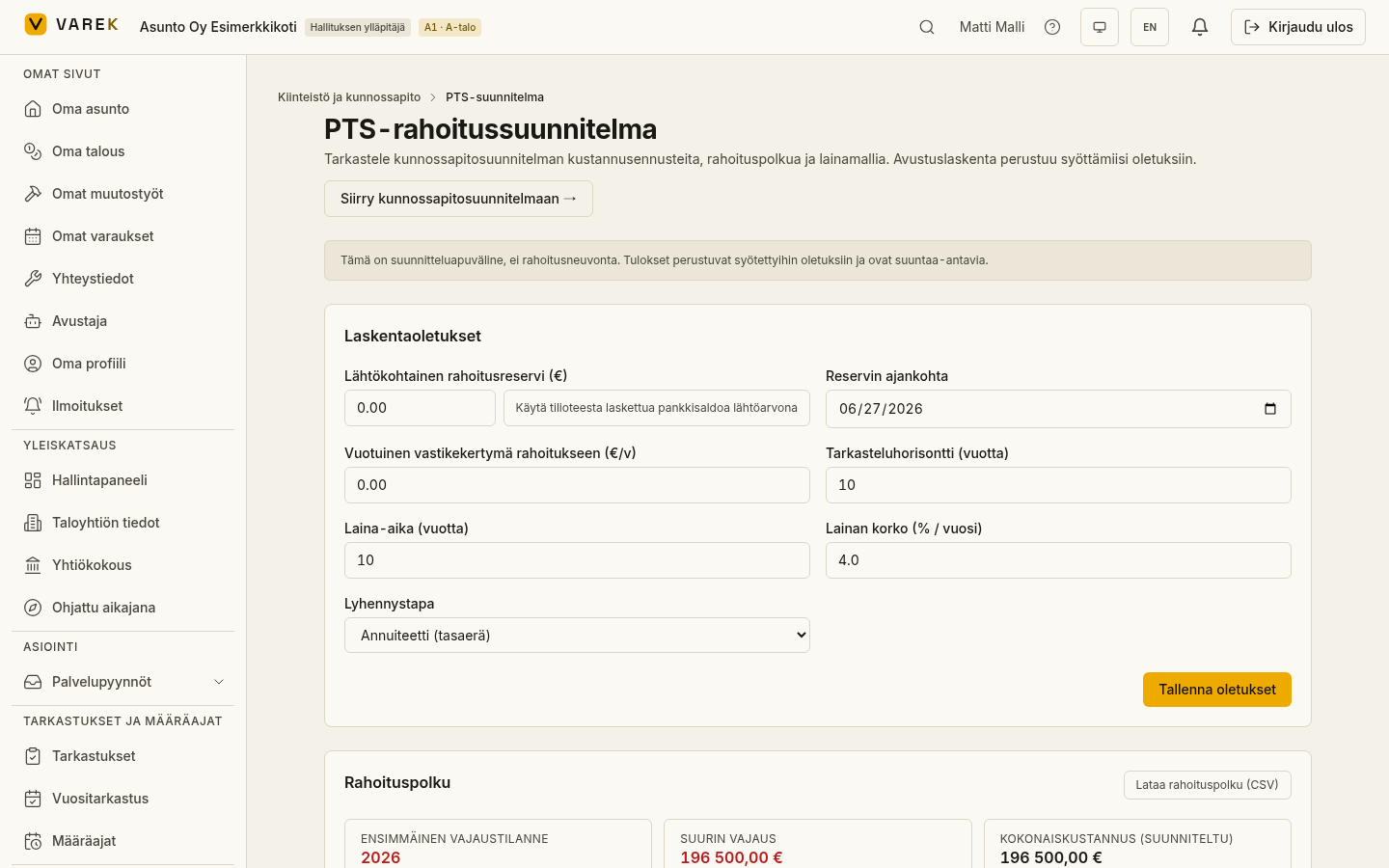Open the Lyhennystapa dropdown
The width and height of the screenshot is (1389, 868).
point(577,636)
